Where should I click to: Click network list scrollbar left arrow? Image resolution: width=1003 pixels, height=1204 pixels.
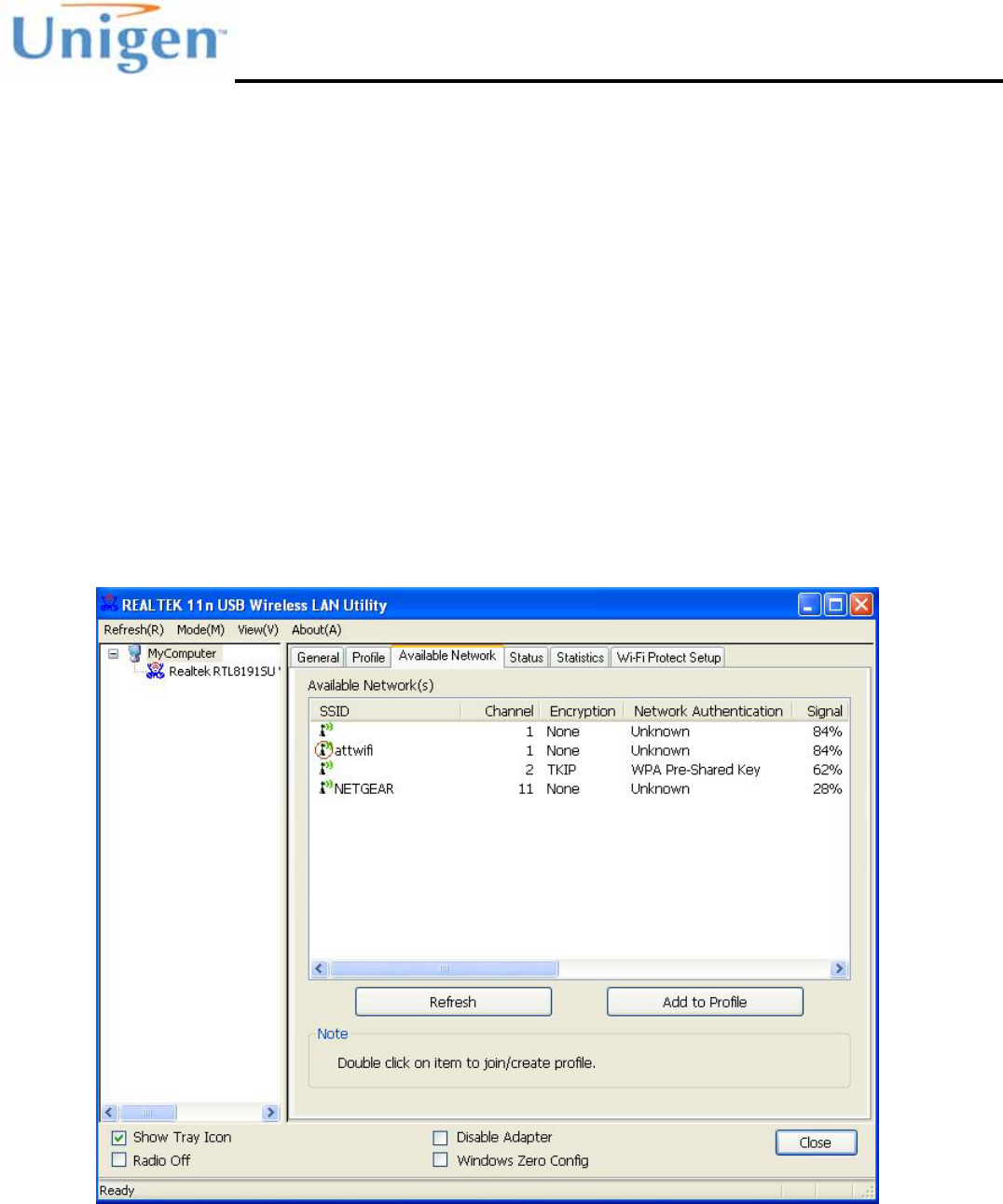319,968
